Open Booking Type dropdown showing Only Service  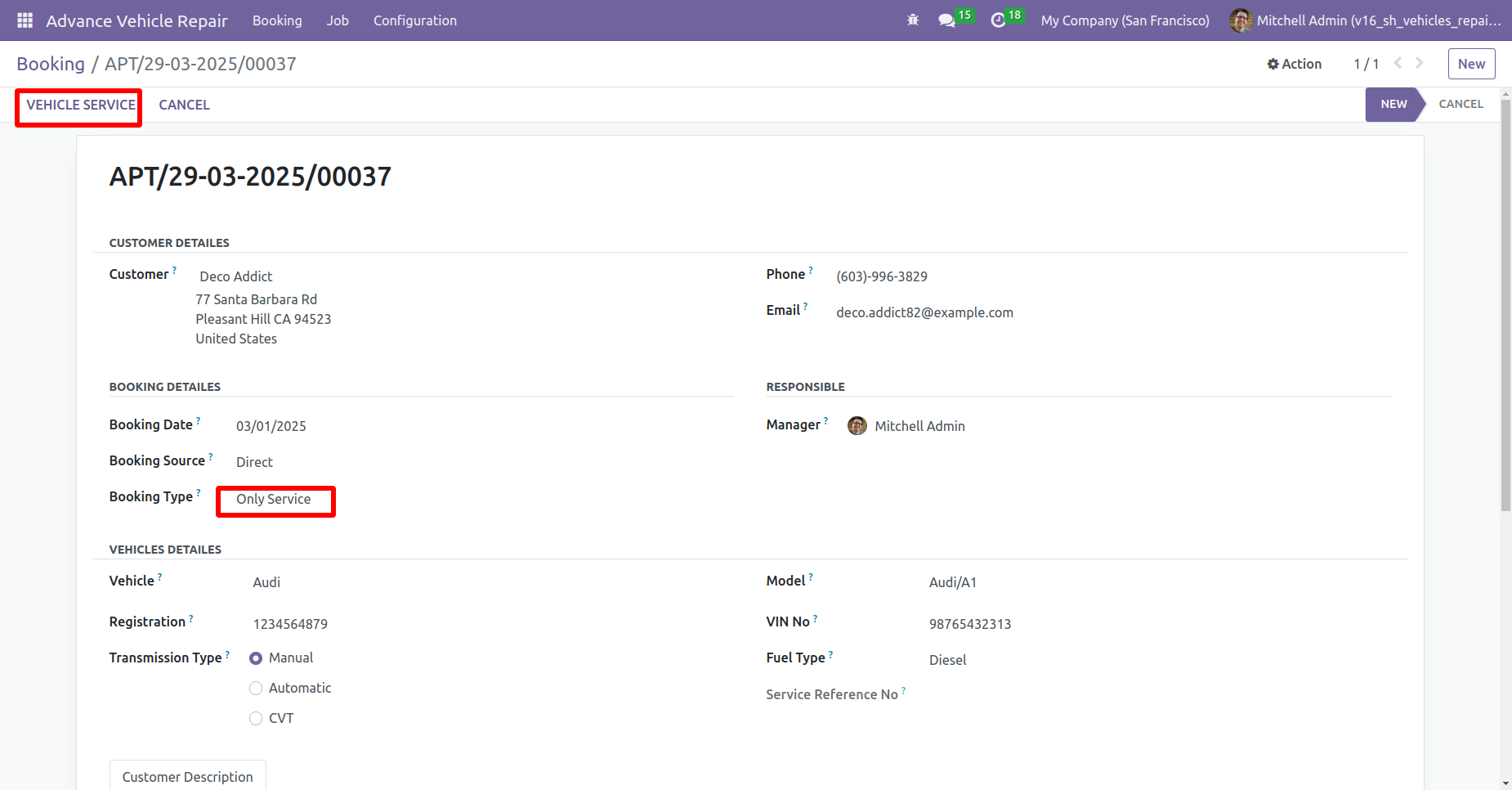(x=274, y=499)
